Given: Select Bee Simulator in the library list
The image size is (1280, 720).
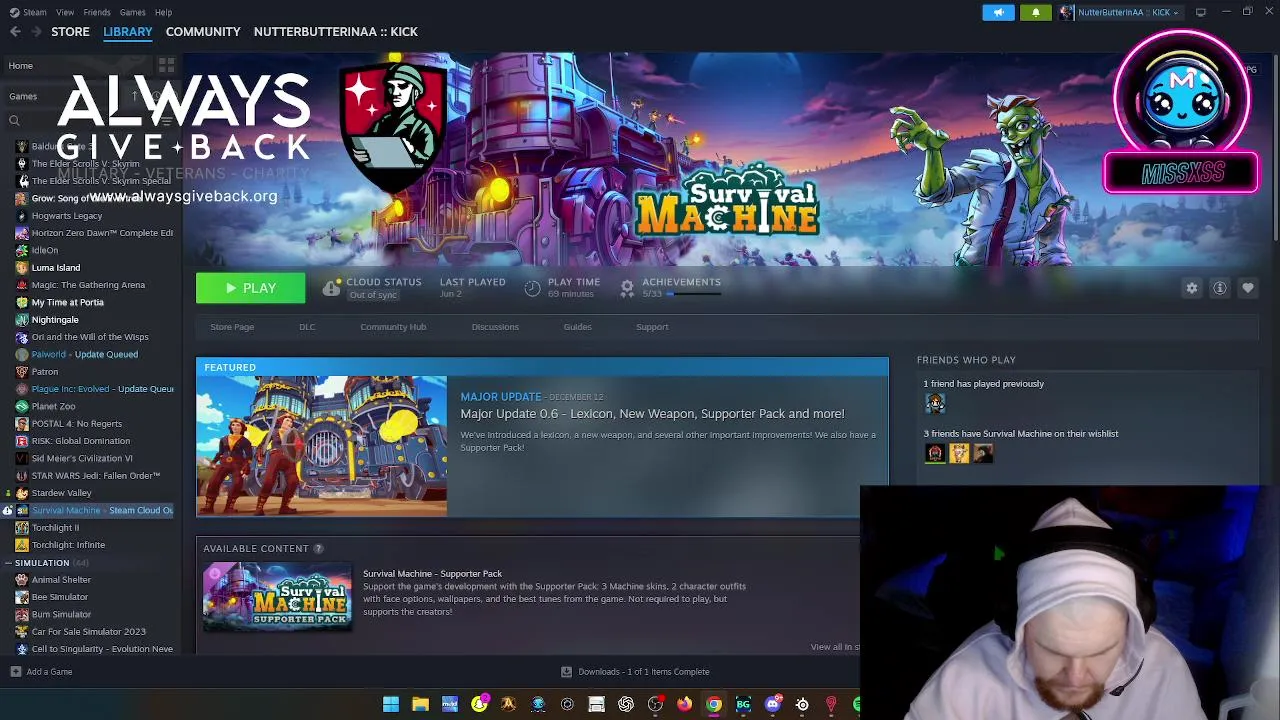Looking at the screenshot, I should point(59,597).
